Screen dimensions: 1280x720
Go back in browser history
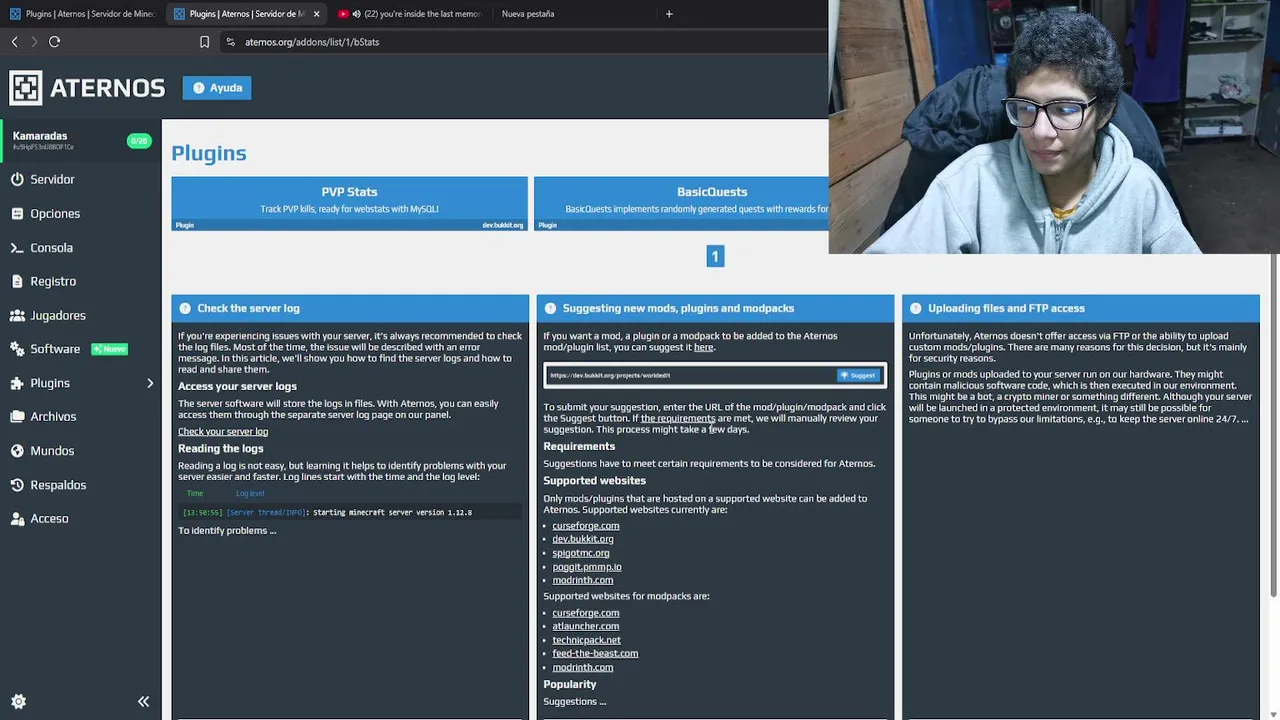(14, 42)
